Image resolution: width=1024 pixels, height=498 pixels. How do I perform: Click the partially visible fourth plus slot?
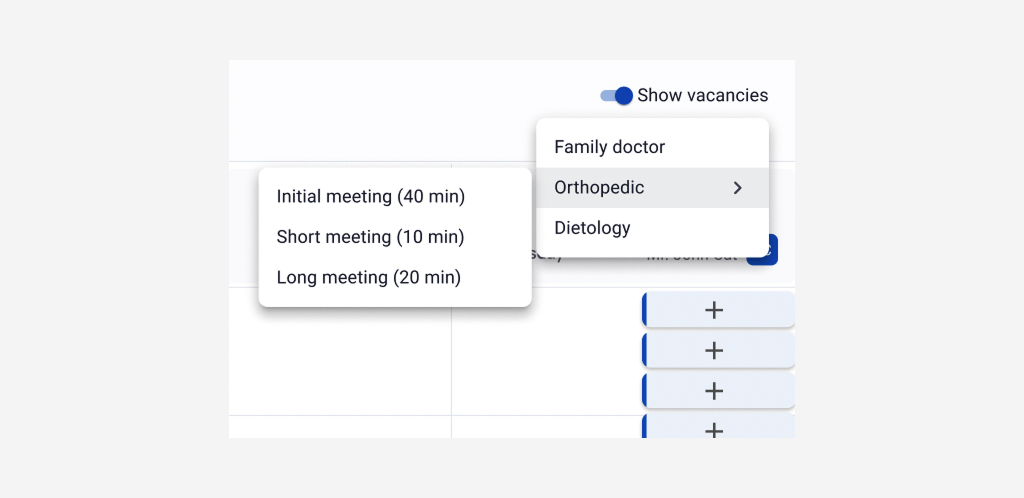714,429
